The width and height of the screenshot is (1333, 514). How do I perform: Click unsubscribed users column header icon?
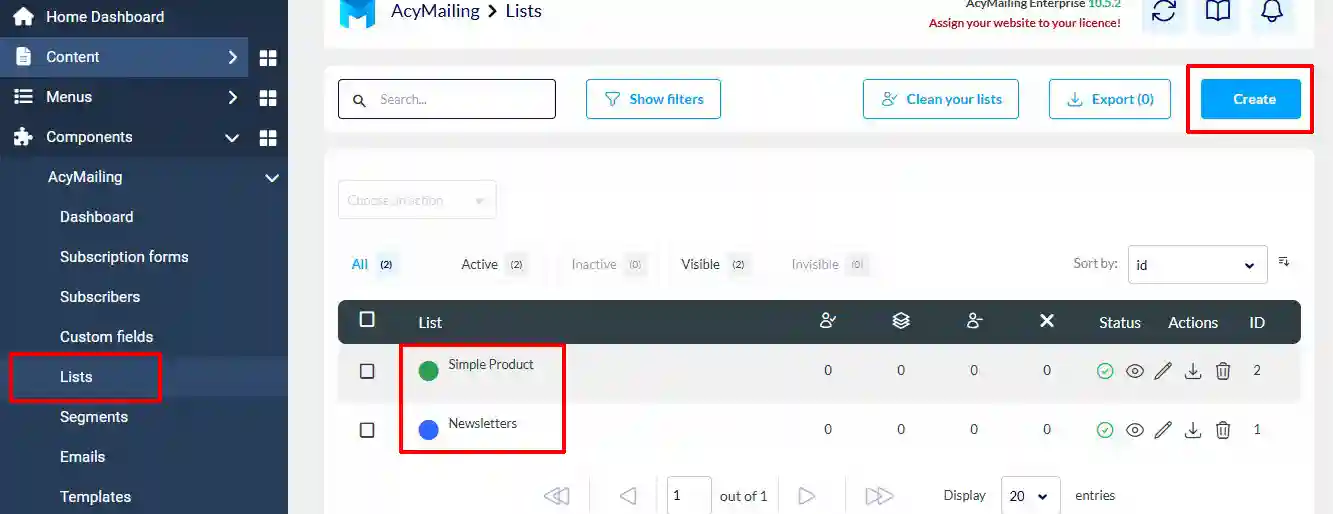[x=974, y=321]
